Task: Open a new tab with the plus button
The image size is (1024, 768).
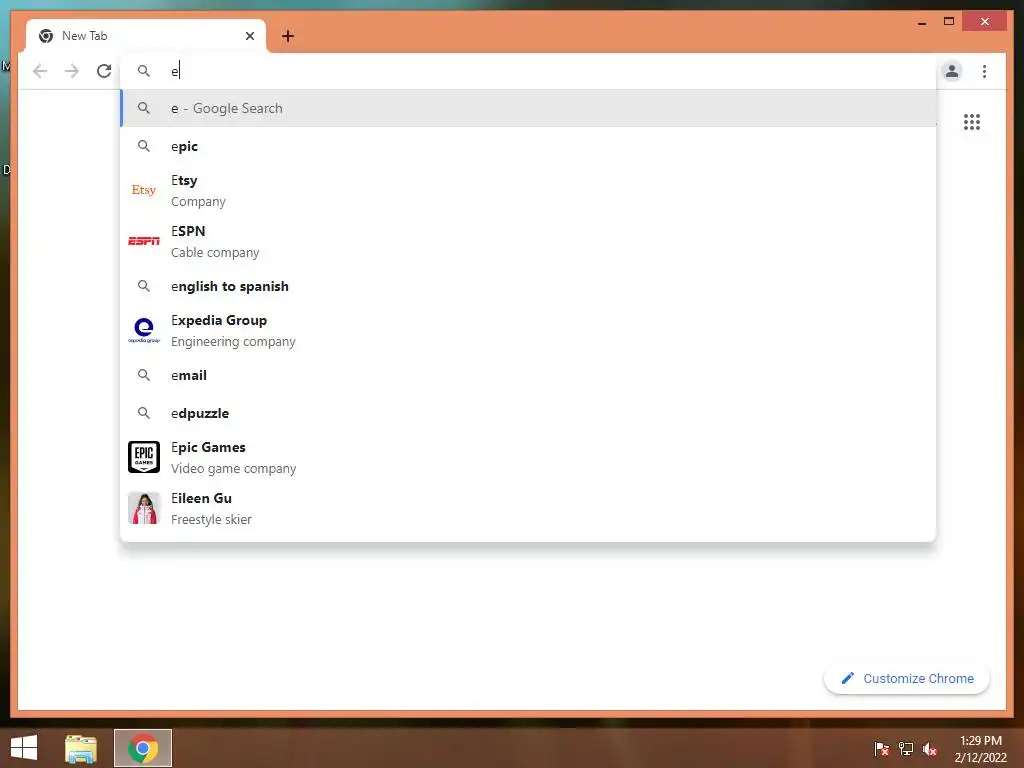Action: (x=288, y=36)
